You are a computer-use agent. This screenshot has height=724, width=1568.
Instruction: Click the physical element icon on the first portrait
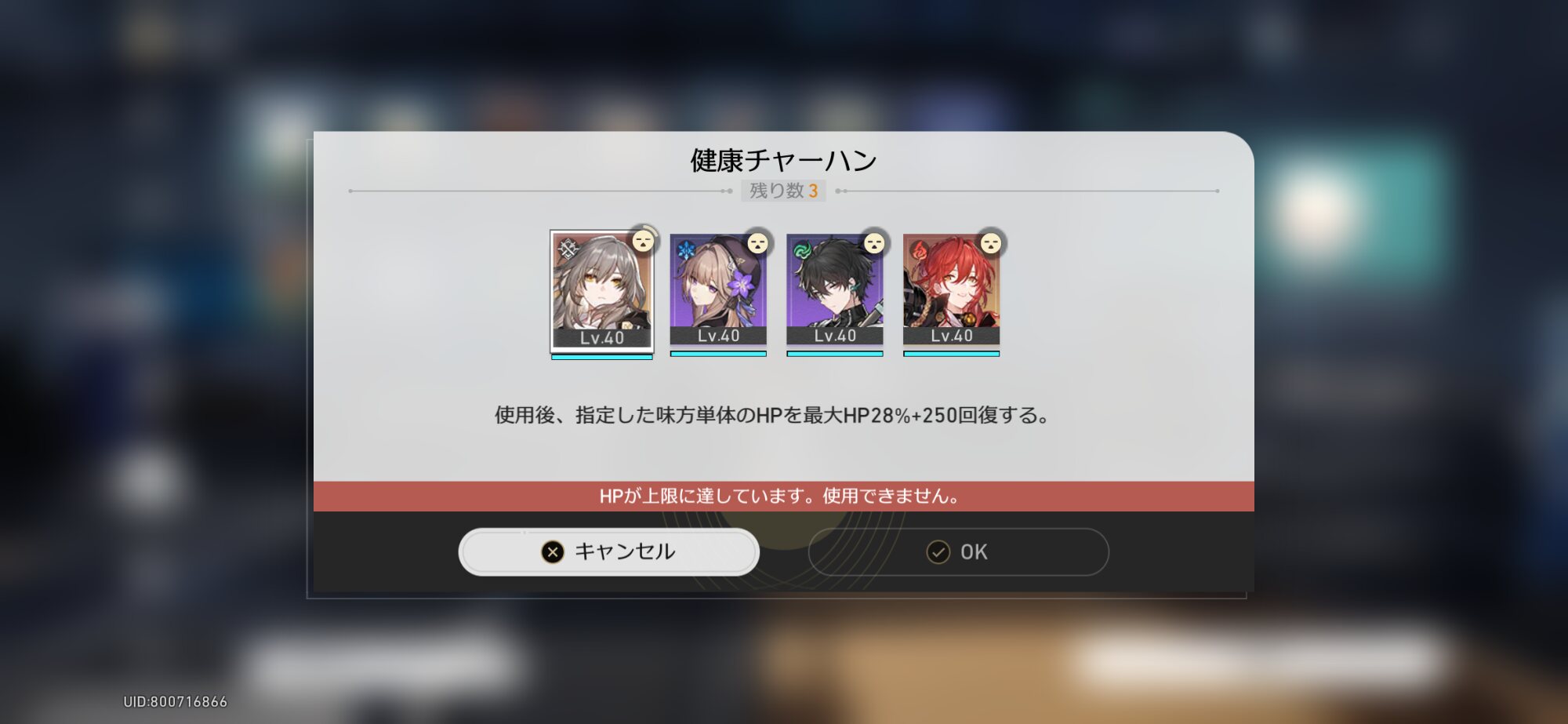click(x=568, y=249)
